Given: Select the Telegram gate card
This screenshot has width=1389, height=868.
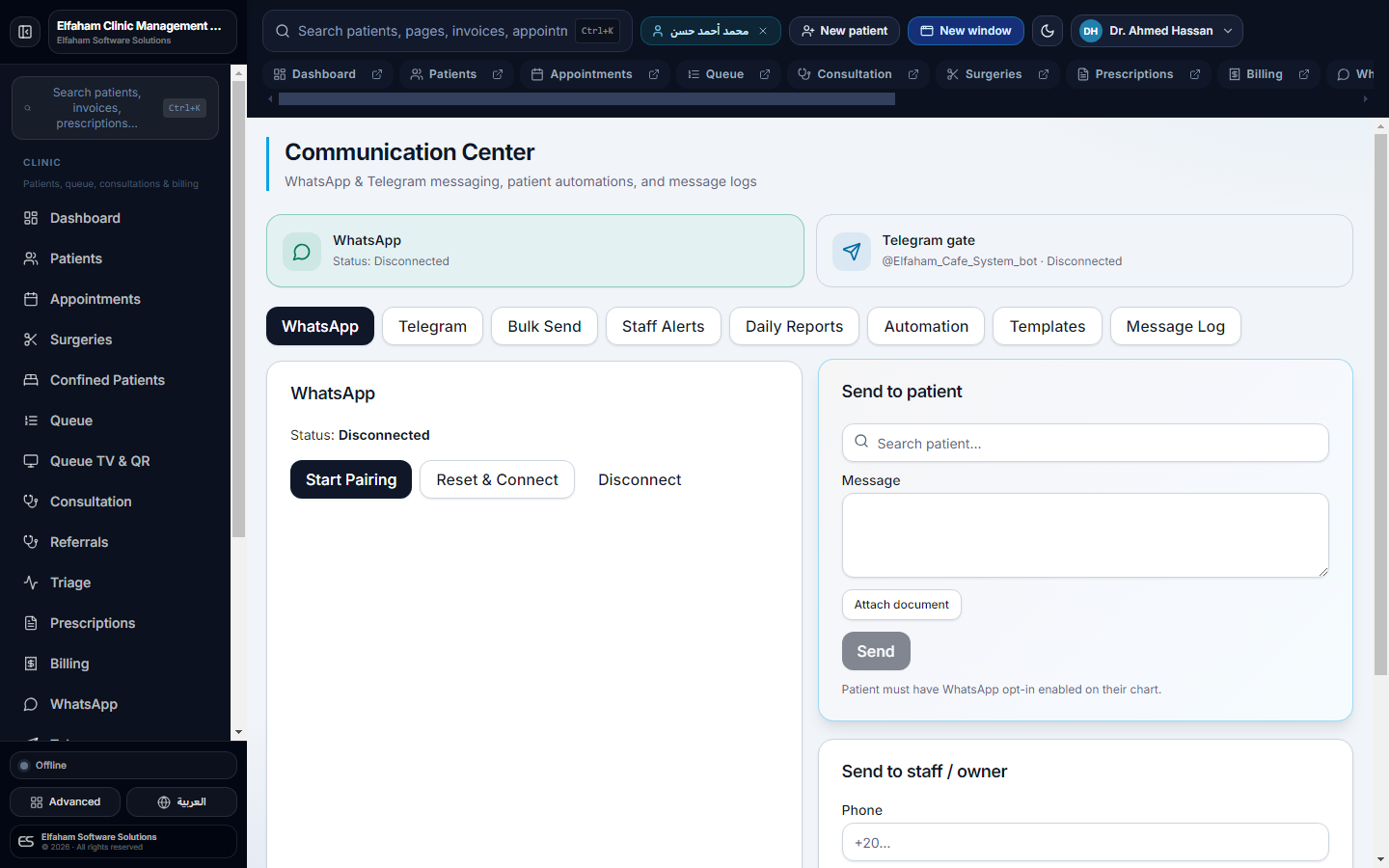Looking at the screenshot, I should [x=1084, y=251].
